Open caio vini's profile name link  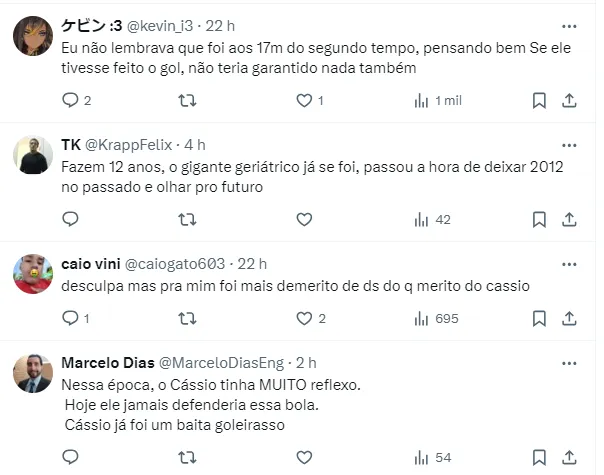(88, 264)
